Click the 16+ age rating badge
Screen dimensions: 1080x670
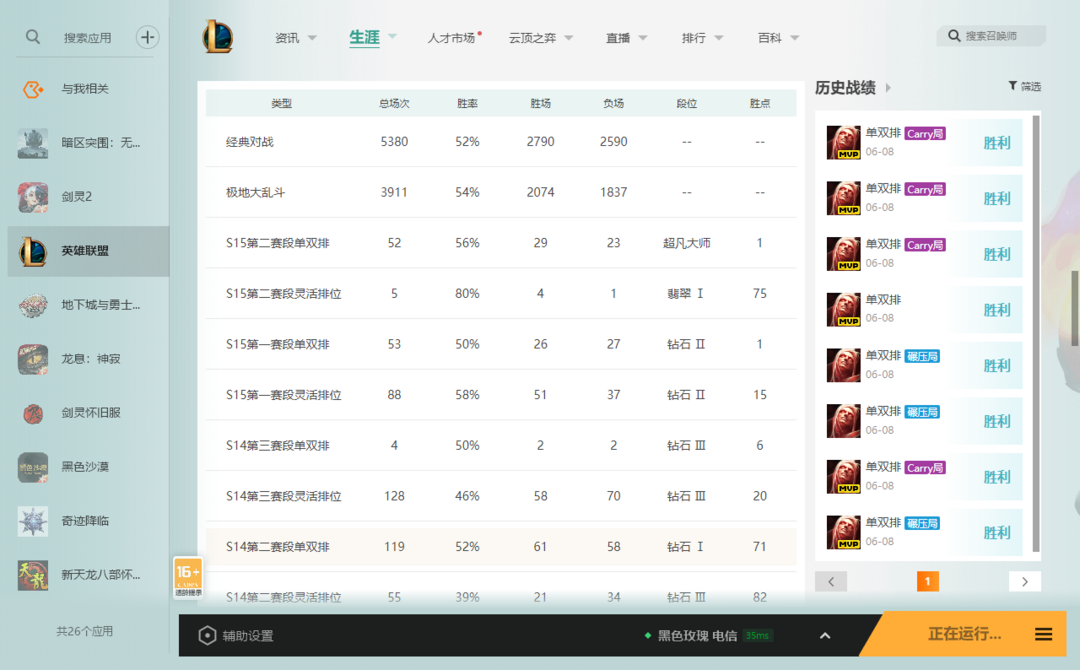[x=188, y=578]
